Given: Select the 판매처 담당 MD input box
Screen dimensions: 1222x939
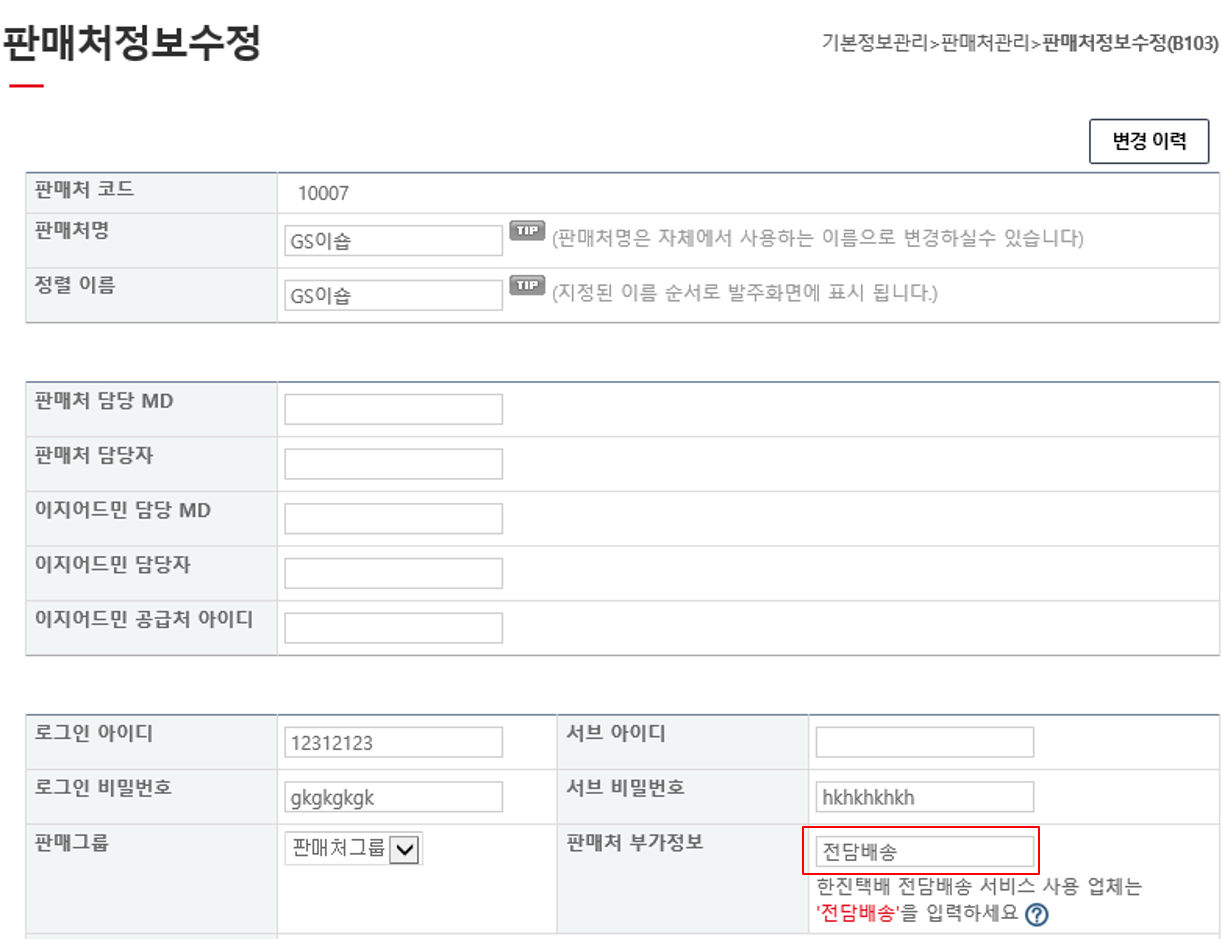Looking at the screenshot, I should pos(393,409).
